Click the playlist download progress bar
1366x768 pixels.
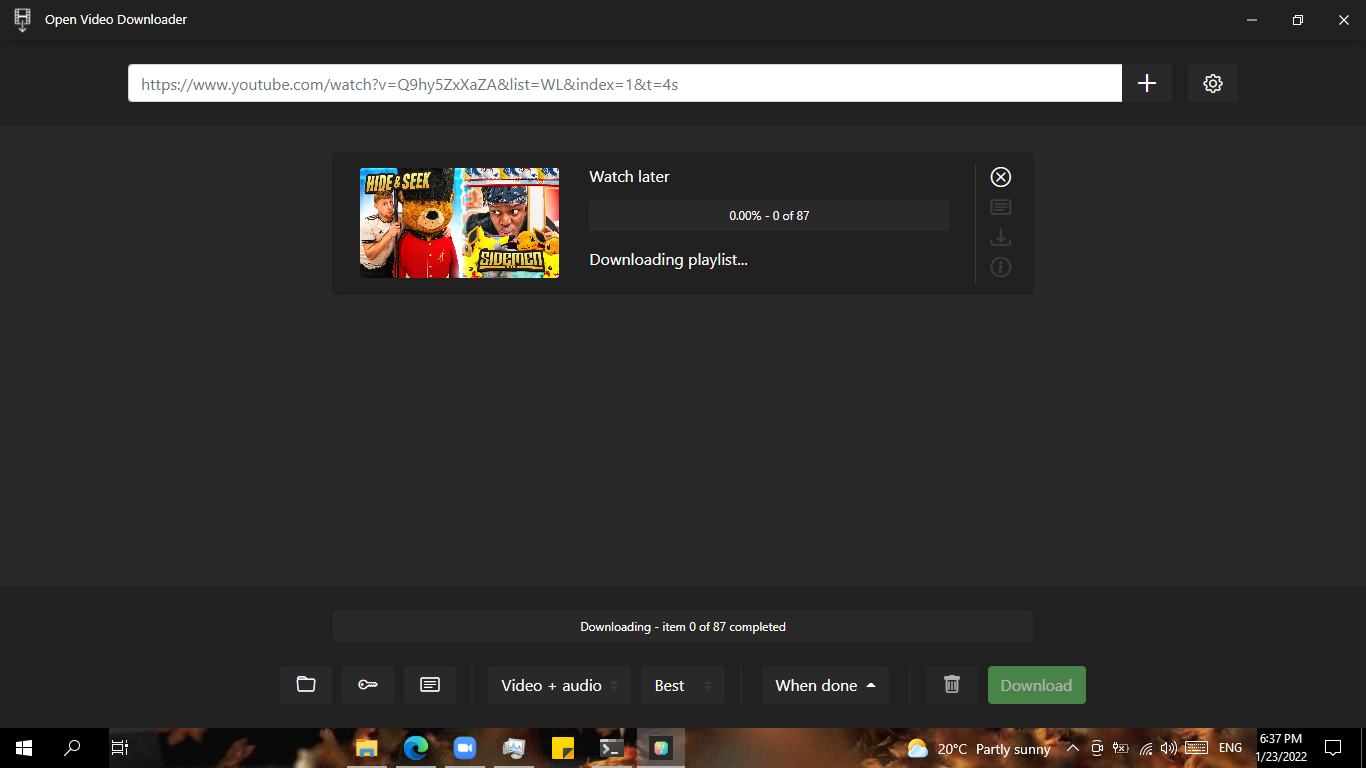tap(768, 215)
